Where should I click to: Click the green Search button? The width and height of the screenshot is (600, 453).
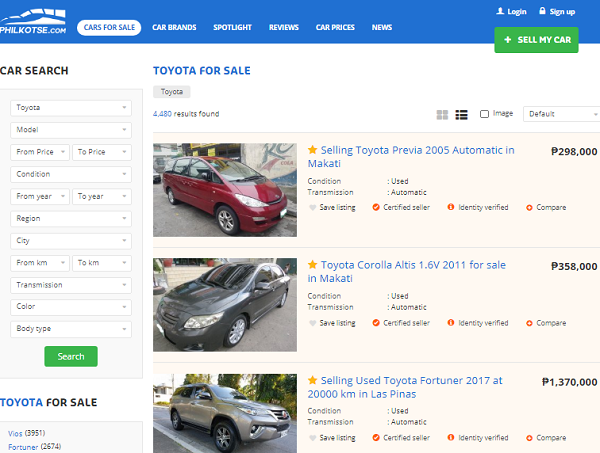coord(71,357)
